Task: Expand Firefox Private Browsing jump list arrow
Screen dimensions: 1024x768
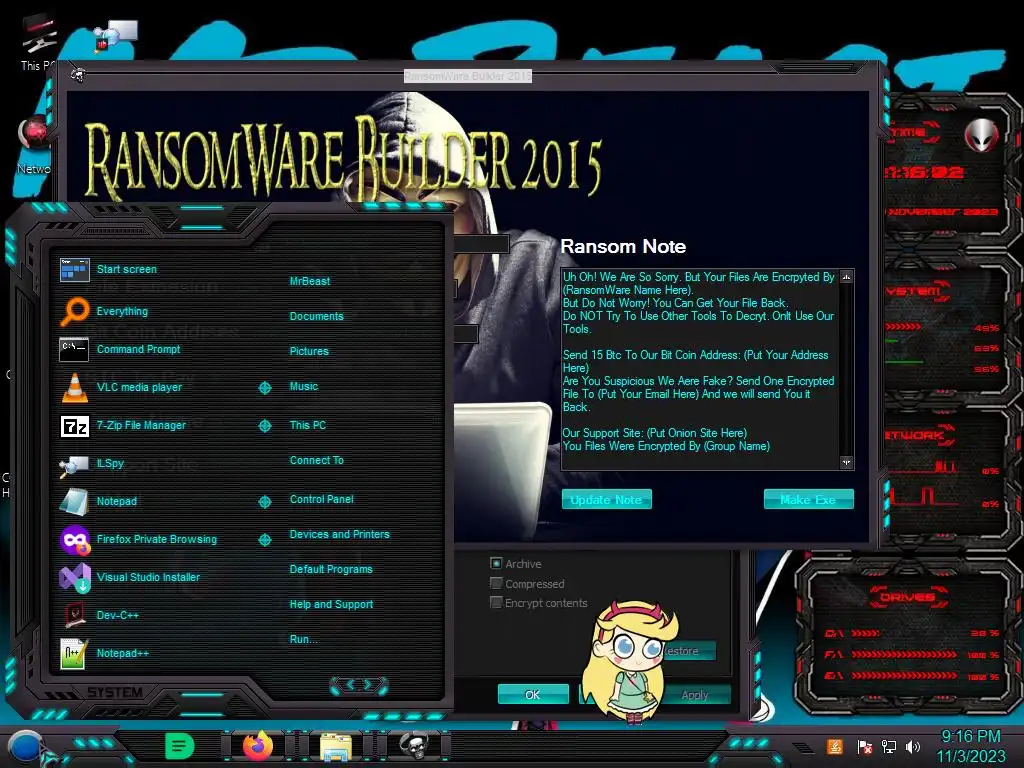Action: click(264, 539)
